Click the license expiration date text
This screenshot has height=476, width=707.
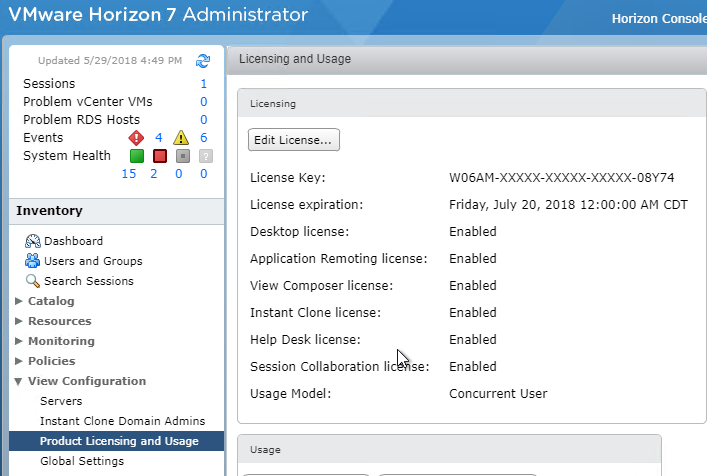pos(568,205)
